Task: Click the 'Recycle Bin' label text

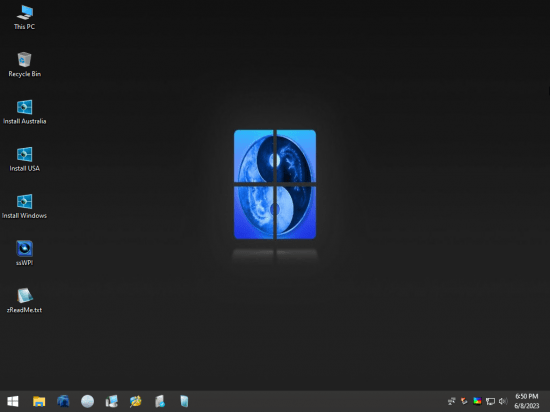Action: click(x=25, y=74)
